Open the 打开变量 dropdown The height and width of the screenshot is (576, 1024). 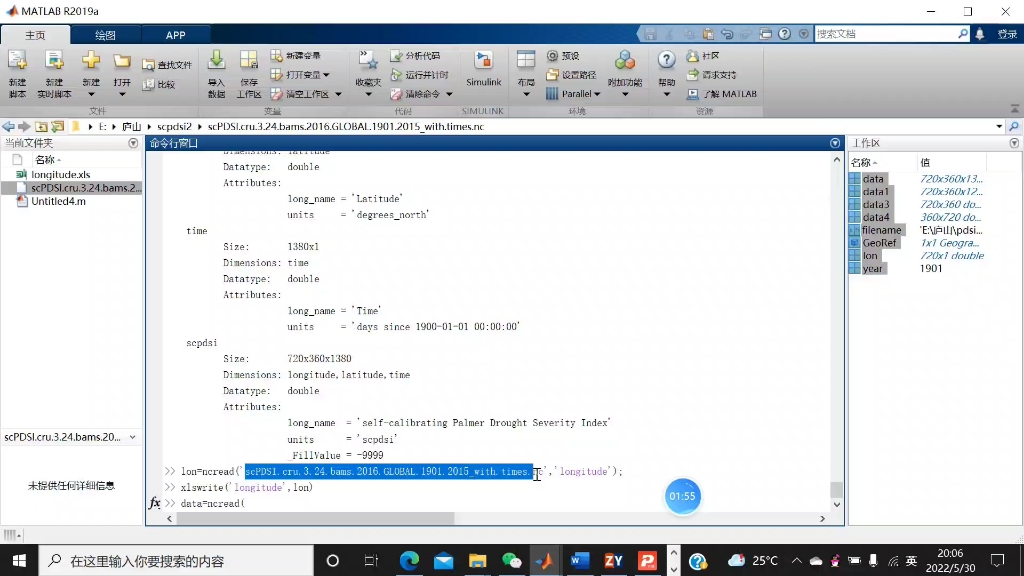coord(300,74)
